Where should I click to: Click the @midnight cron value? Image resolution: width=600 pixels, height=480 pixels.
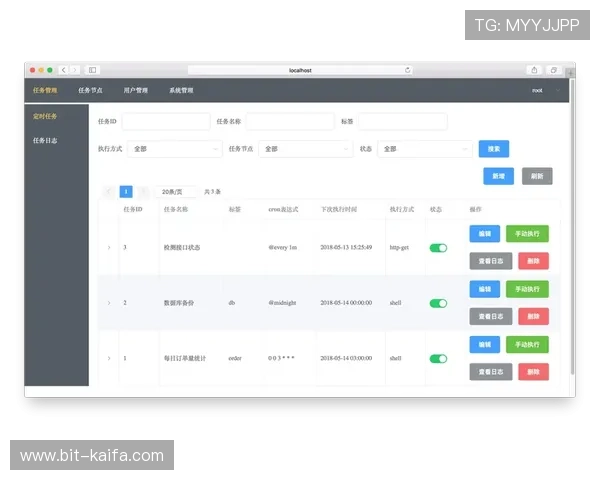click(282, 303)
